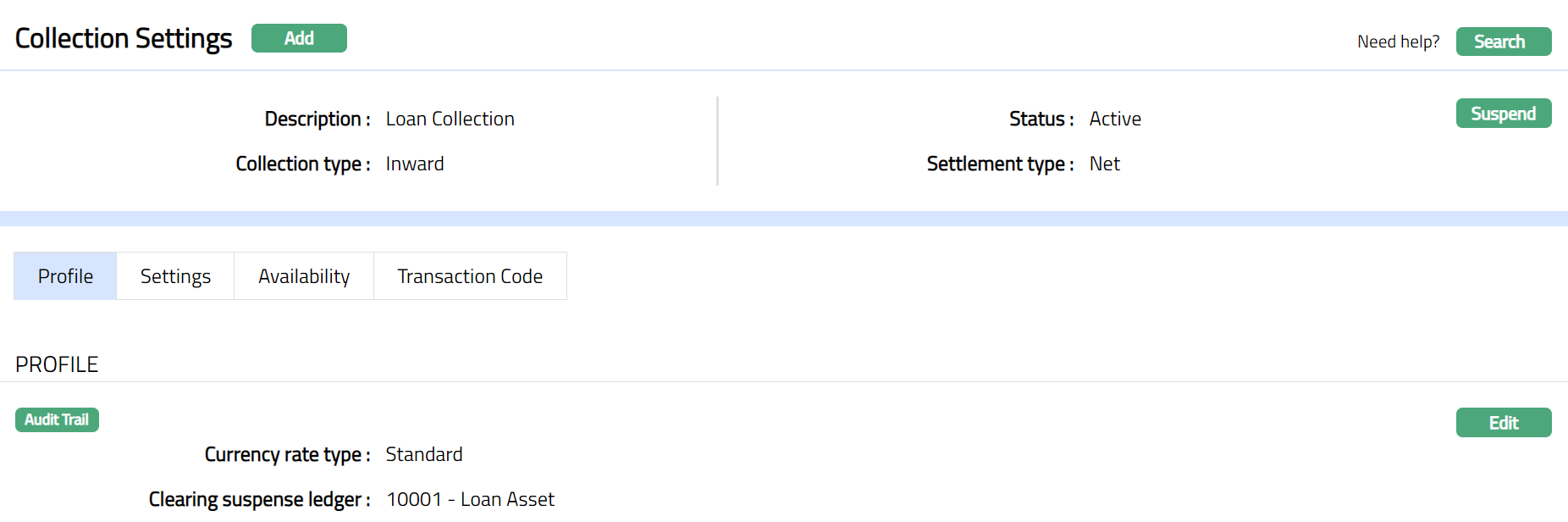Click the Inward collection type value
Image resolution: width=1568 pixels, height=522 pixels.
414,164
